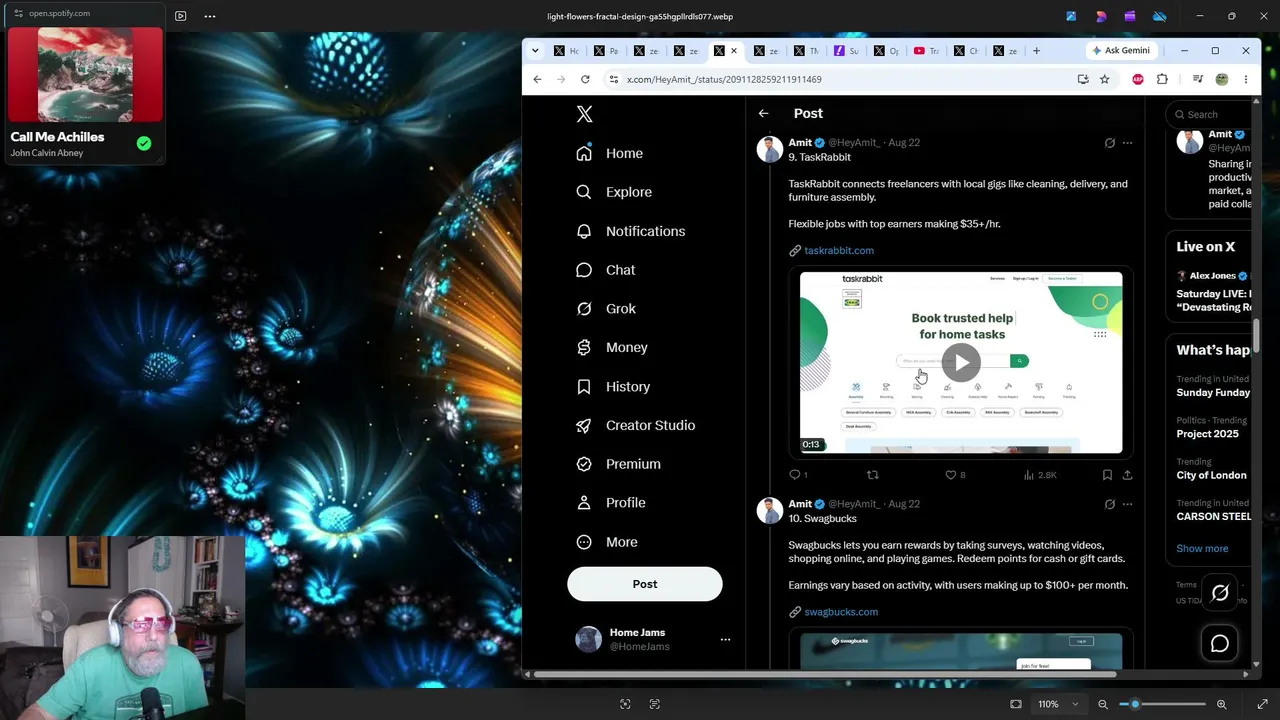The width and height of the screenshot is (1280, 720).
Task: Like the TaskRabbit post
Action: click(951, 475)
